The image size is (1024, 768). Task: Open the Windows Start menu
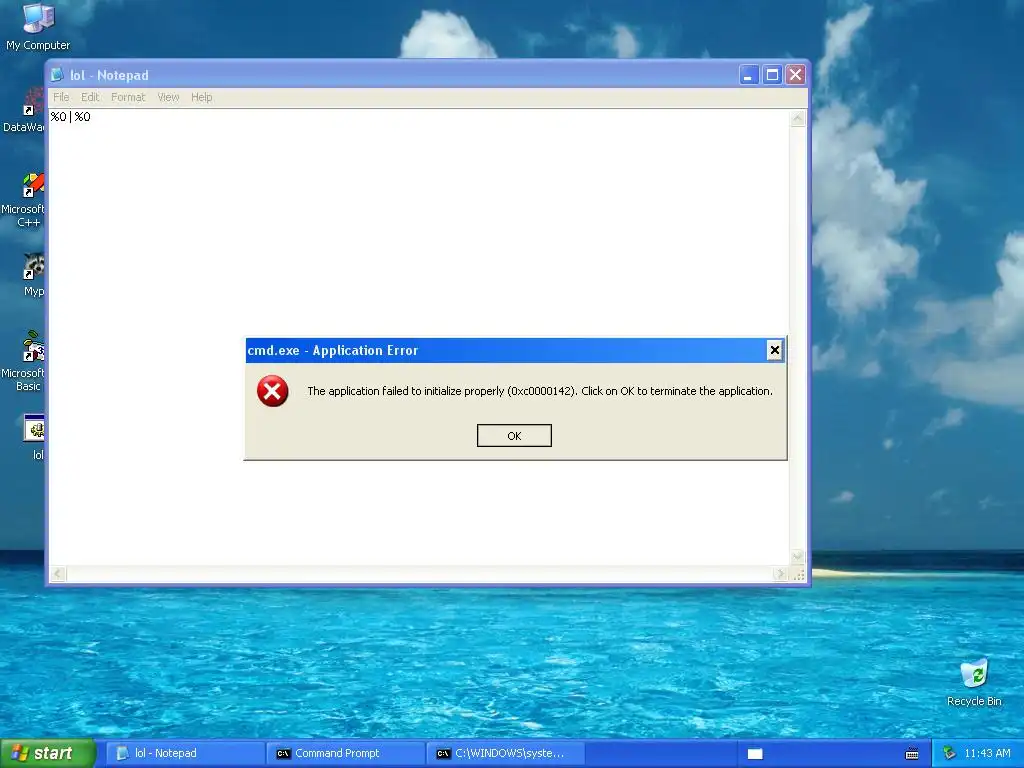47,753
